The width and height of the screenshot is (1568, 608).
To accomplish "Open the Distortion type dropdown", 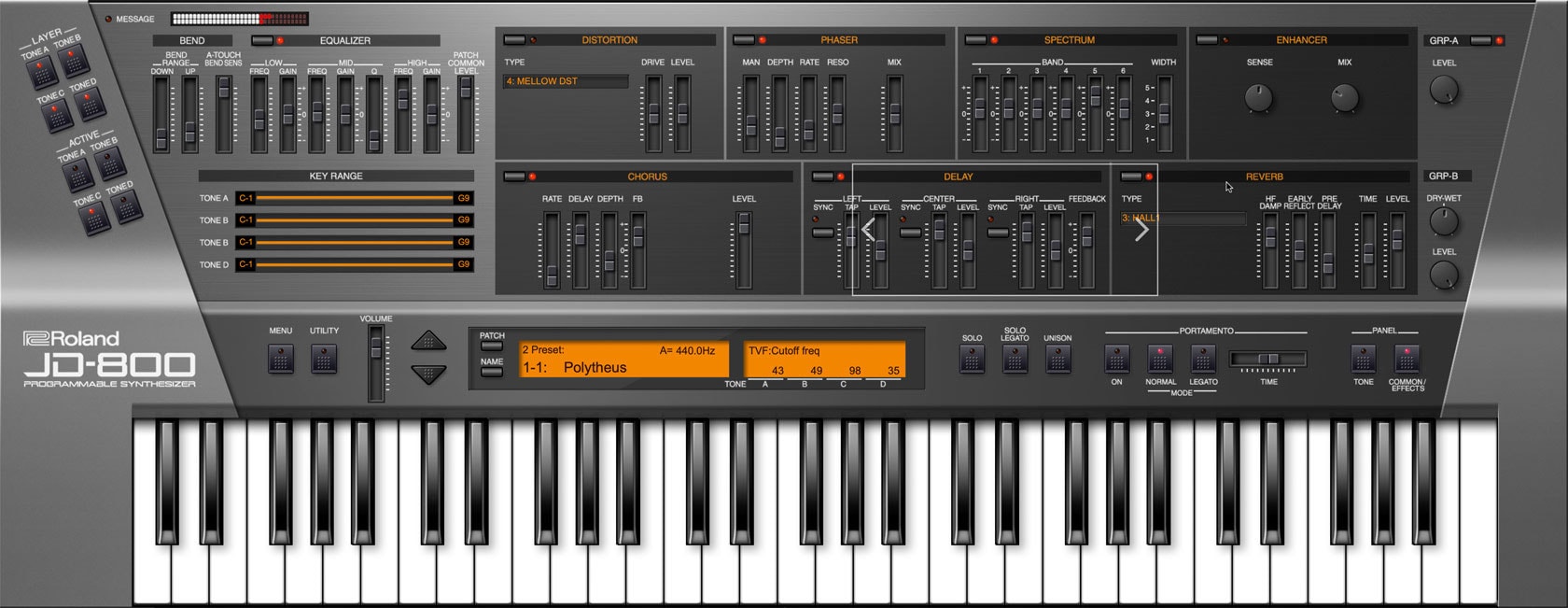I will point(566,81).
